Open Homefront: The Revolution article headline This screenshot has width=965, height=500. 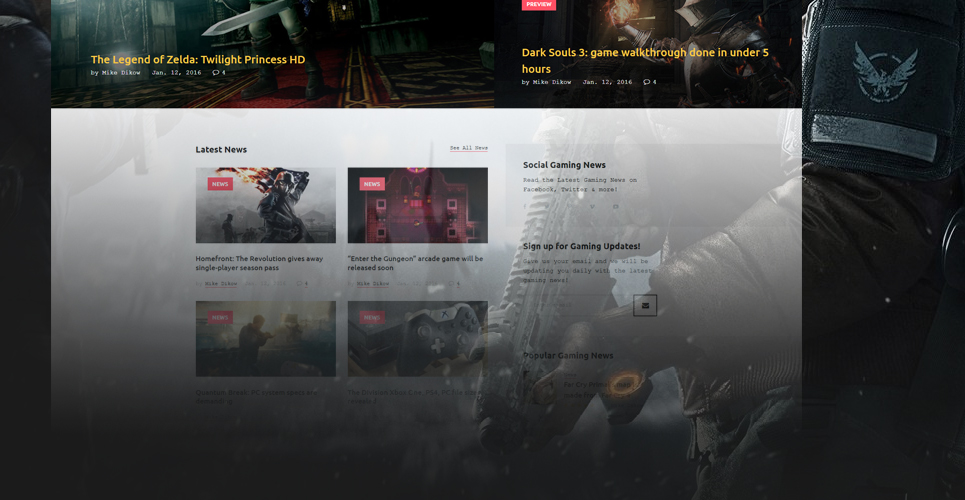click(259, 264)
